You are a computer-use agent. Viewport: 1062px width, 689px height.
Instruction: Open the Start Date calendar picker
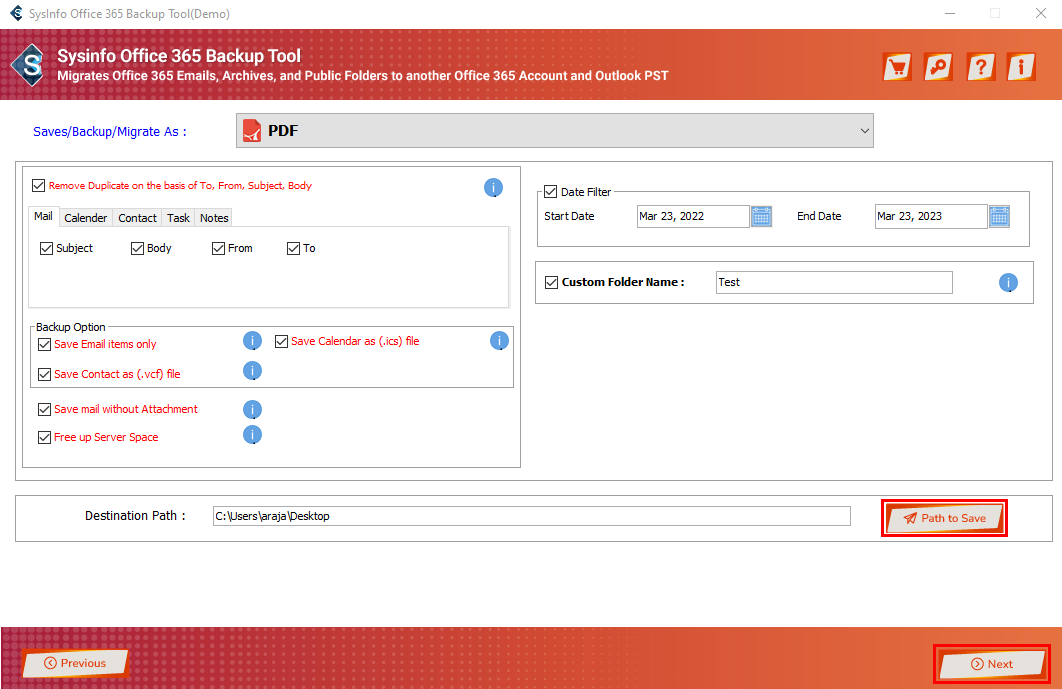pos(761,216)
